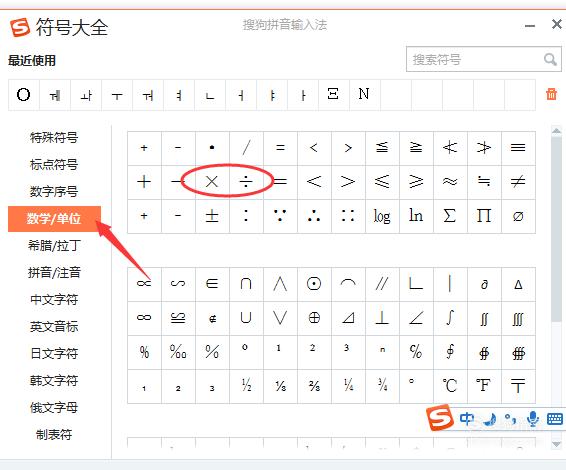Viewport: 566px width, 470px height.
Task: Open the 拼音/注音 category
Action: (x=54, y=273)
